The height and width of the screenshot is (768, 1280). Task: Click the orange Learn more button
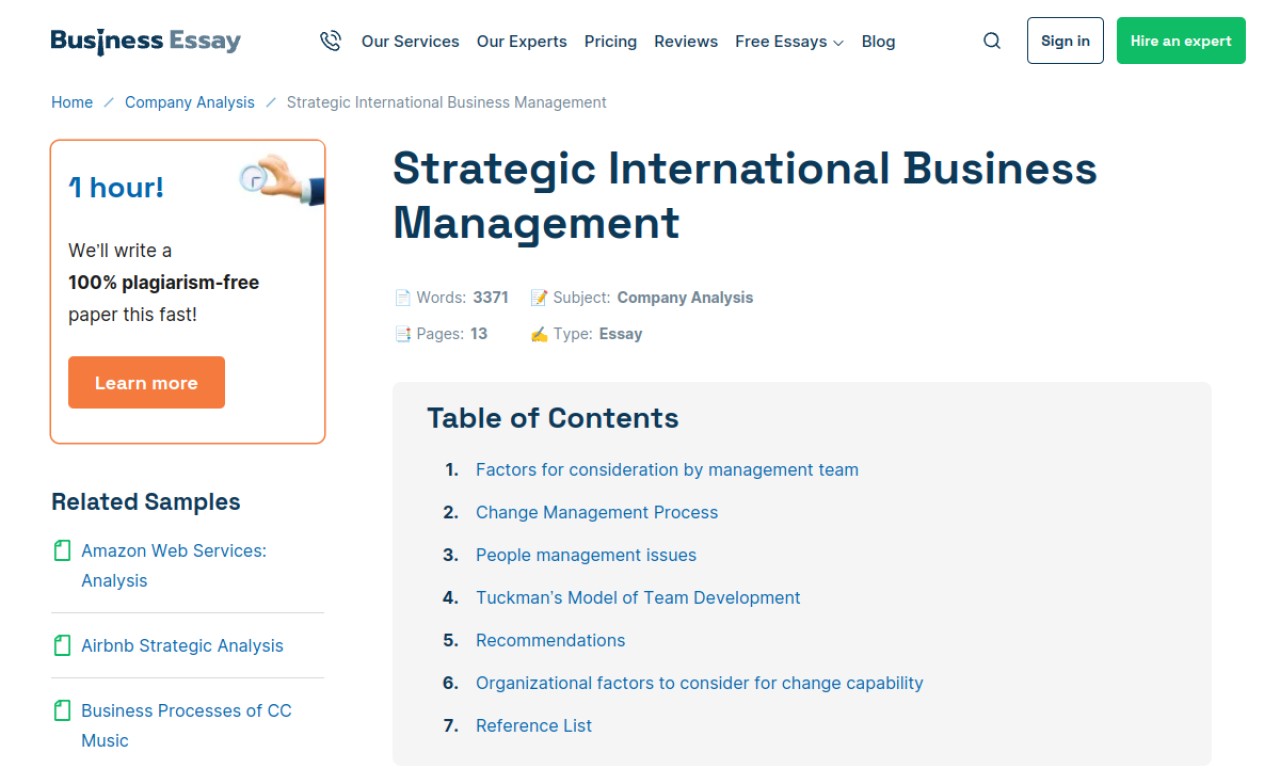(x=146, y=383)
